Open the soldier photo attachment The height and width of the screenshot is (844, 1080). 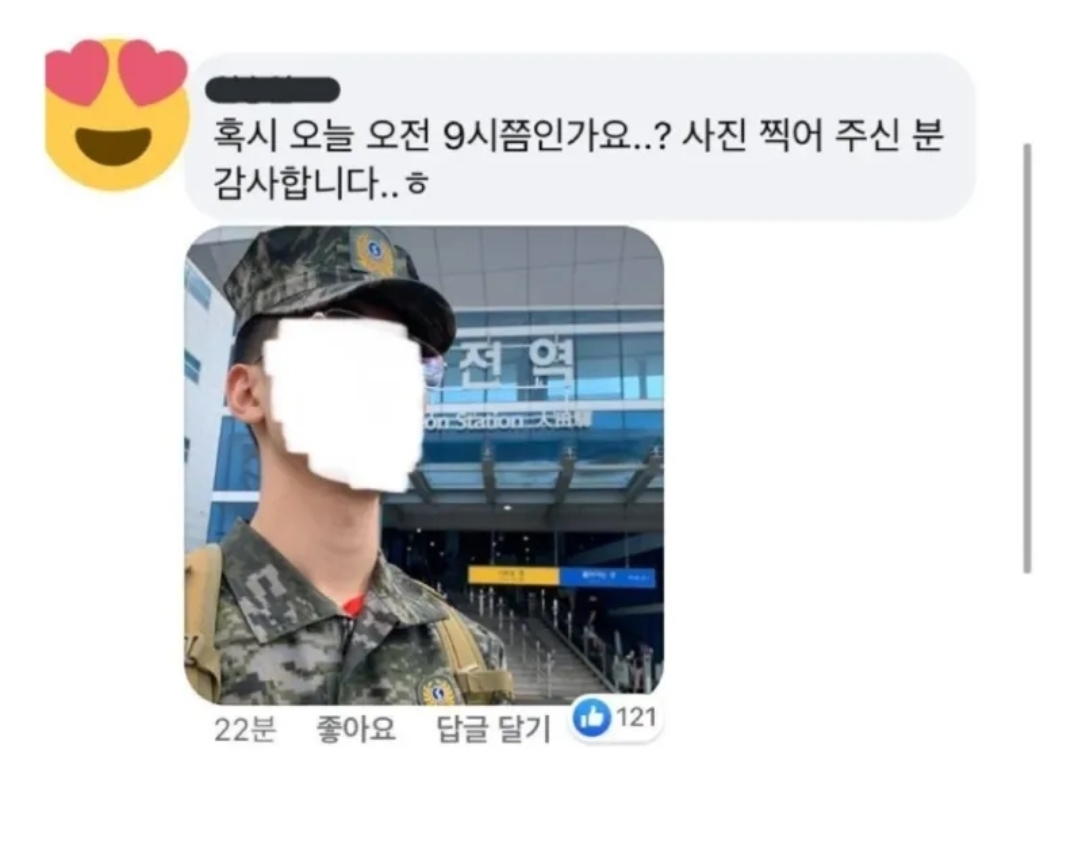click(424, 465)
